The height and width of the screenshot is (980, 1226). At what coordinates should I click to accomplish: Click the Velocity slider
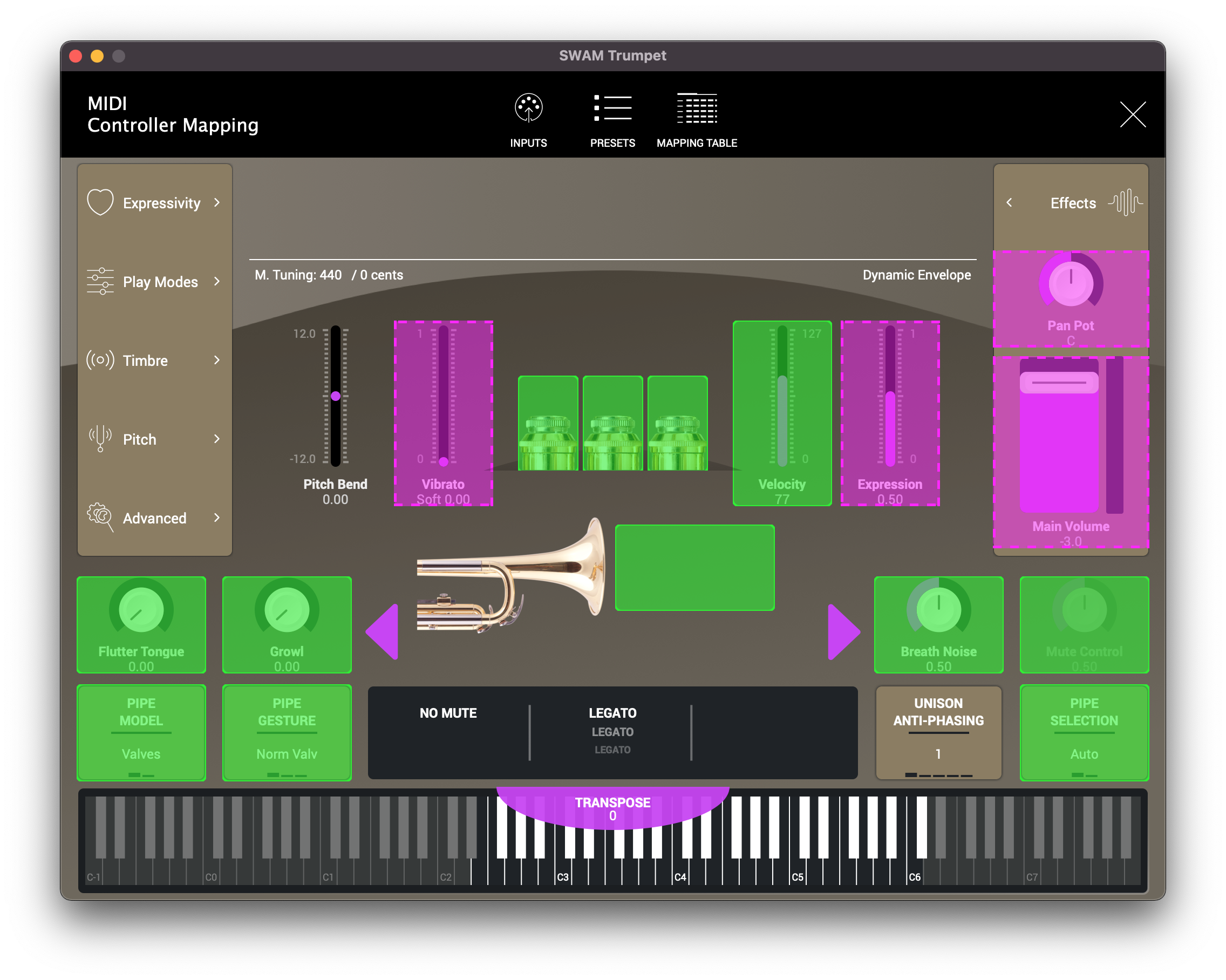pos(782,397)
